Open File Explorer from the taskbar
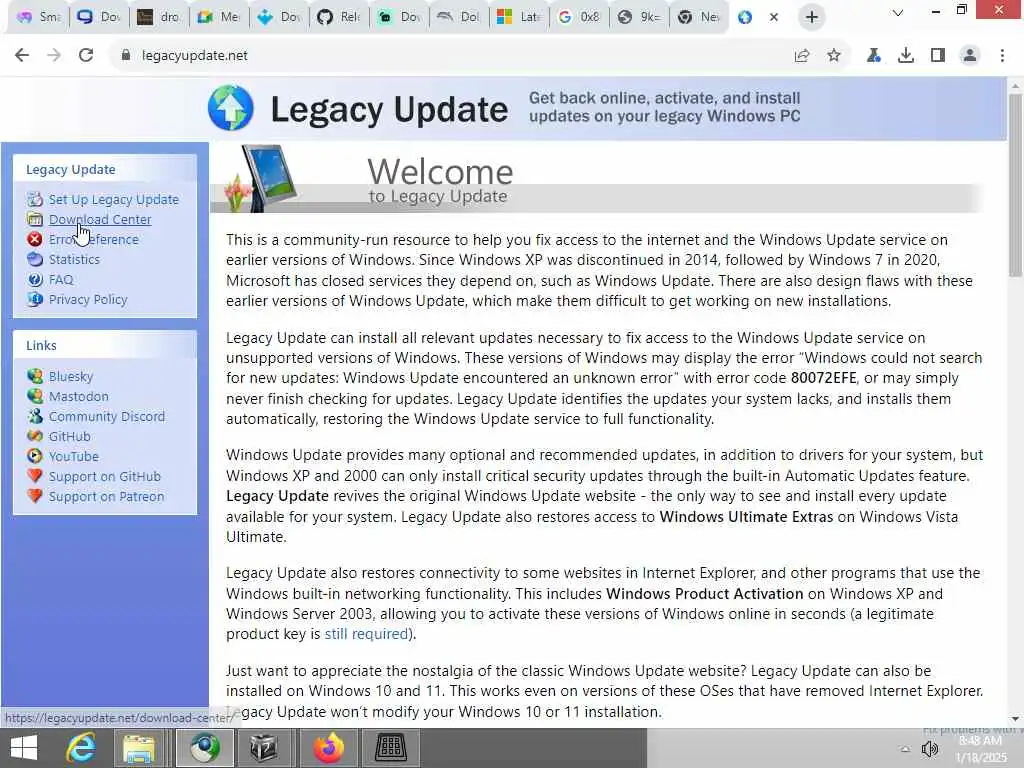 (x=139, y=748)
